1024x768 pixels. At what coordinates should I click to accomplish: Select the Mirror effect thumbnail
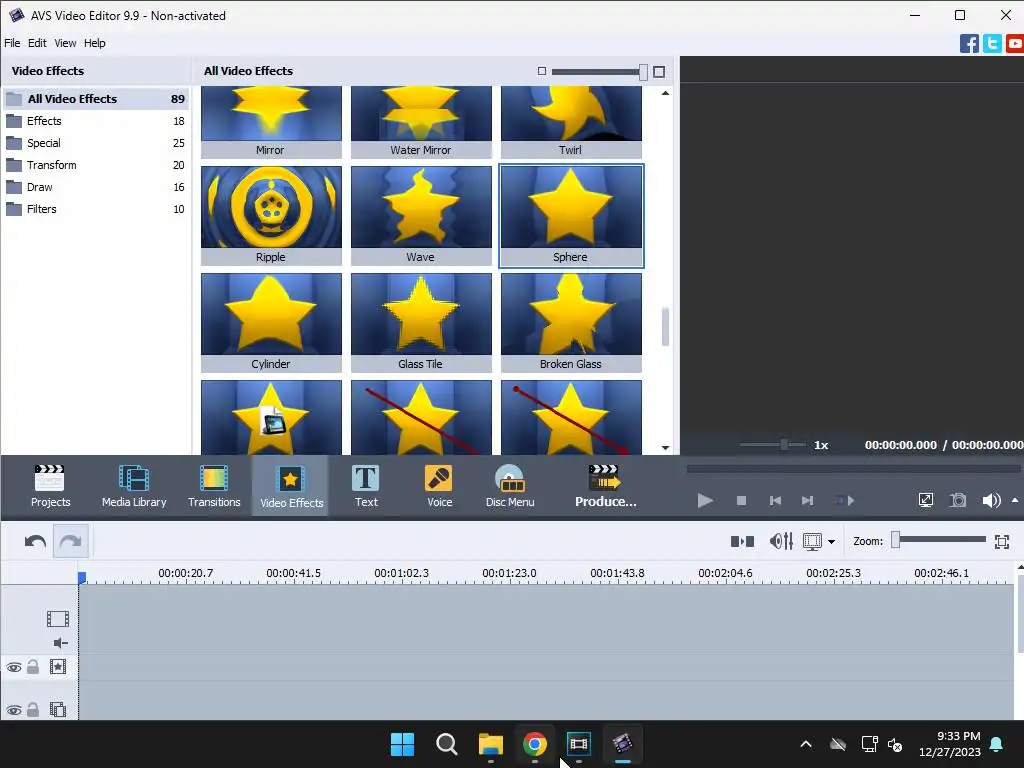coord(271,122)
